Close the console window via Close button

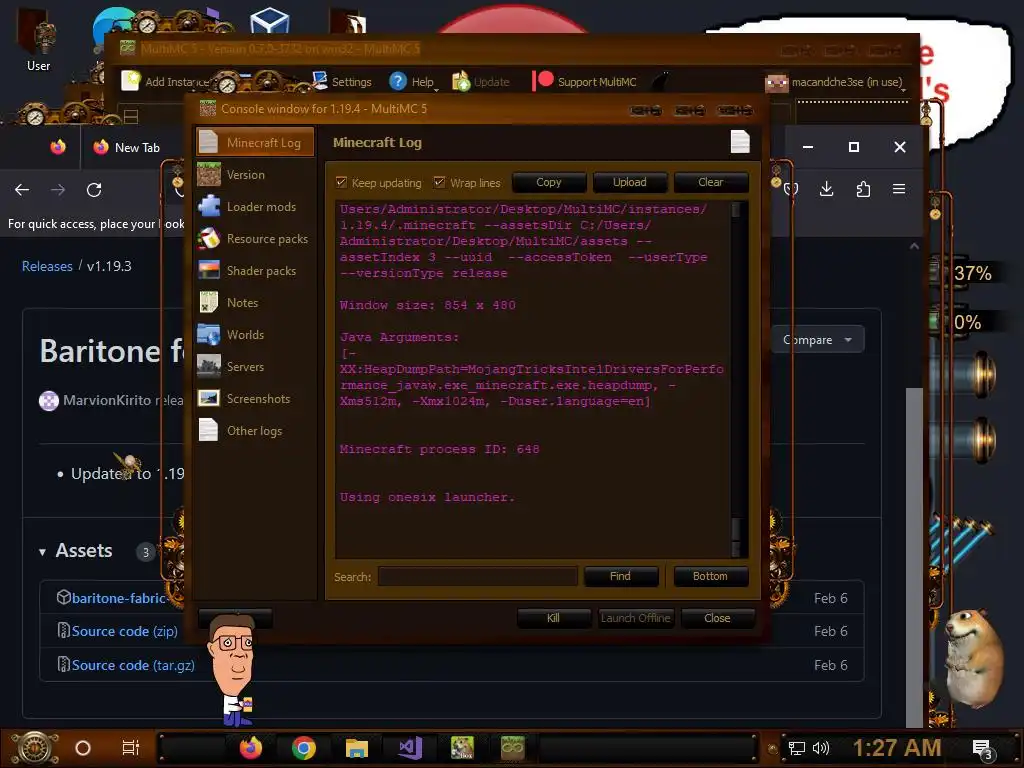[x=717, y=618]
